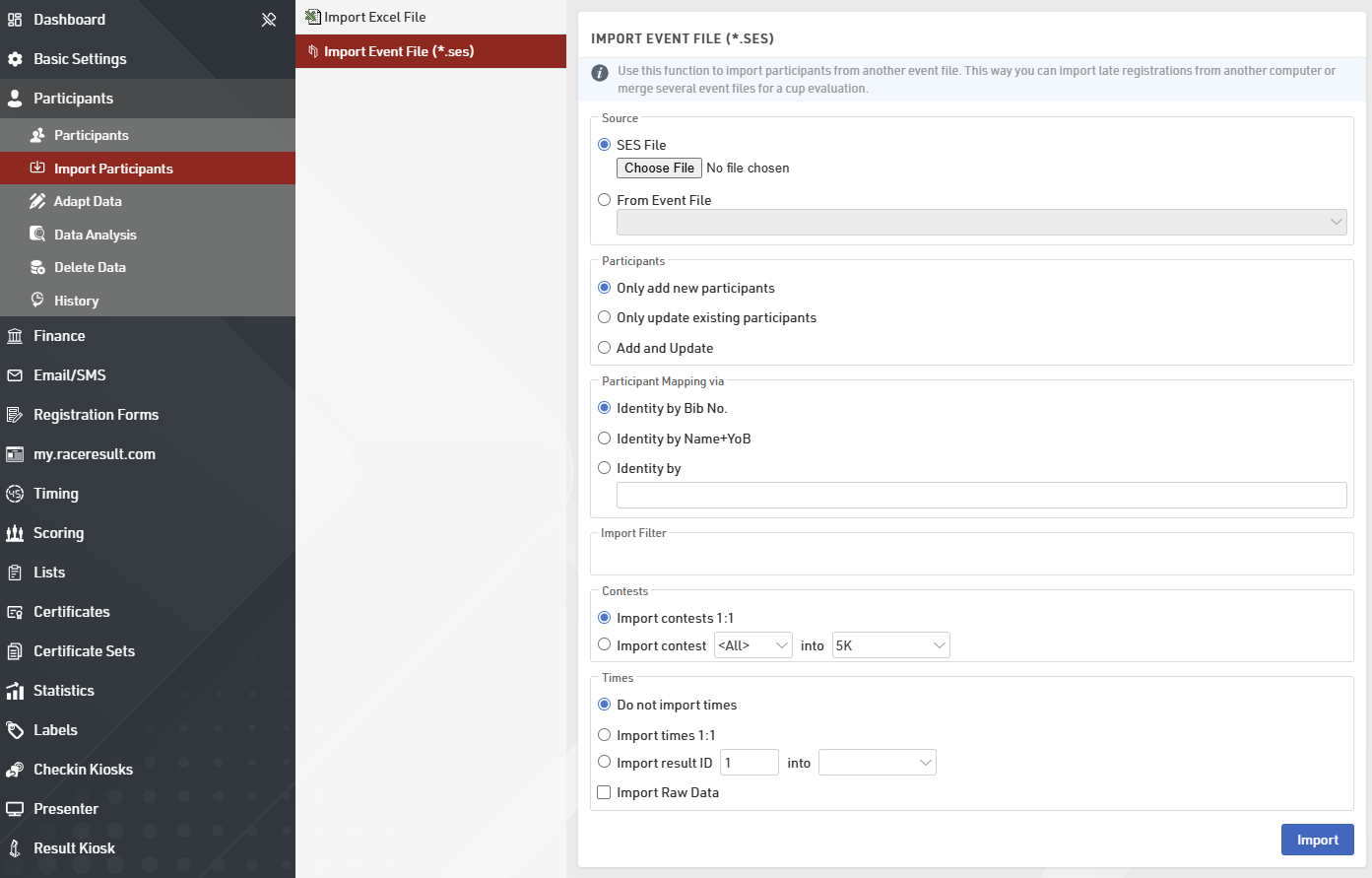This screenshot has height=878, width=1372.
Task: Expand the 5K target contest dropdown
Action: 890,645
